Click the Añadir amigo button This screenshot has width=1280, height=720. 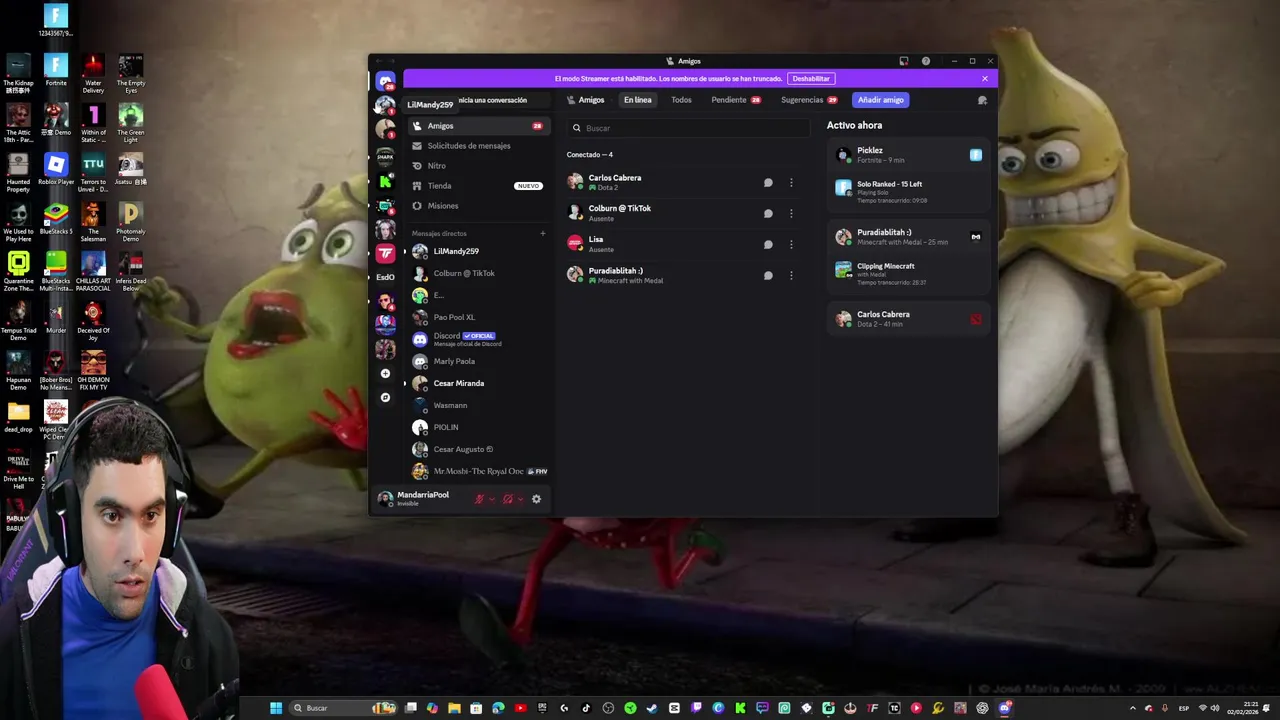881,100
